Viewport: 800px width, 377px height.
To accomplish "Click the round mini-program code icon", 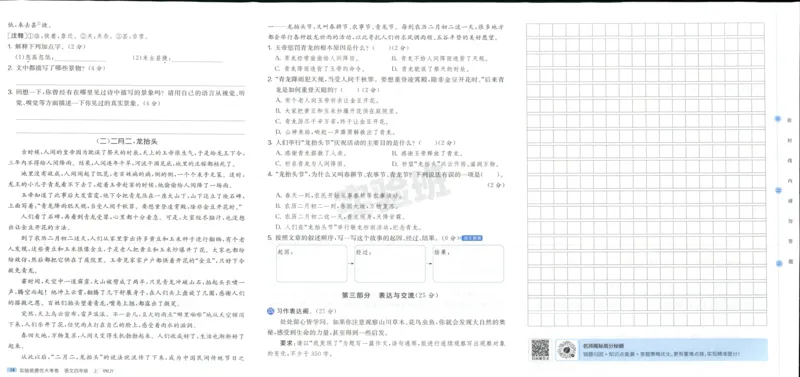I will [566, 349].
